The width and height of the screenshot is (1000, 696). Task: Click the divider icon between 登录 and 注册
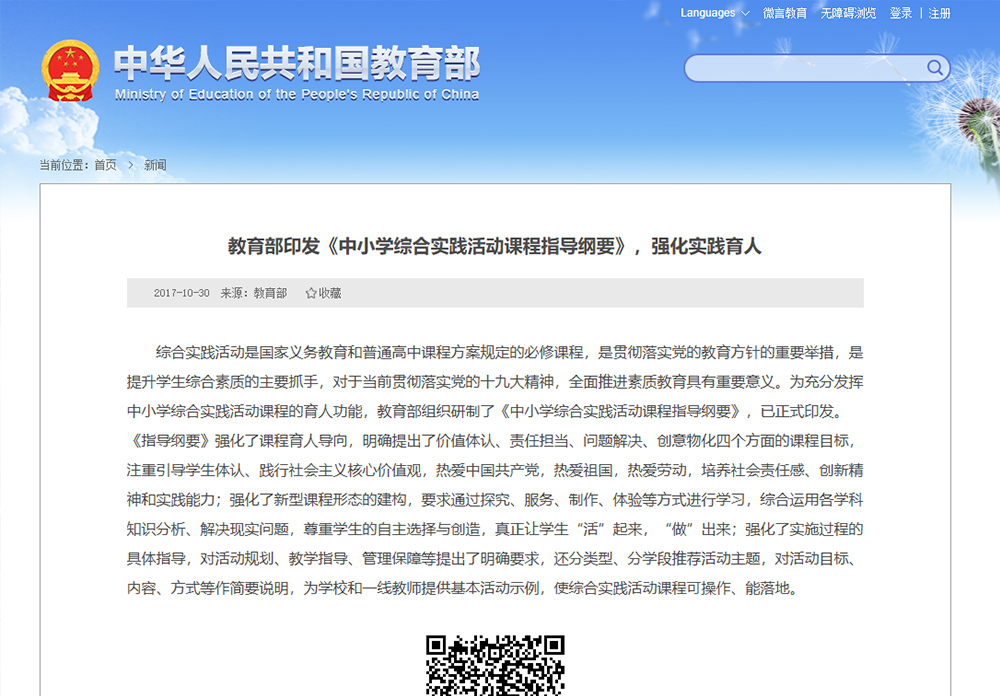pyautogui.click(x=921, y=13)
